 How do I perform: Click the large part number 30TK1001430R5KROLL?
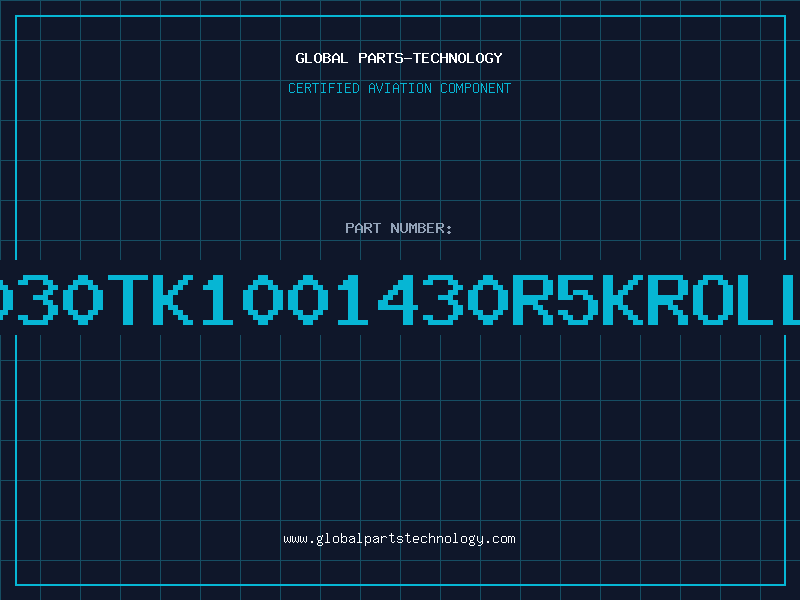point(400,299)
